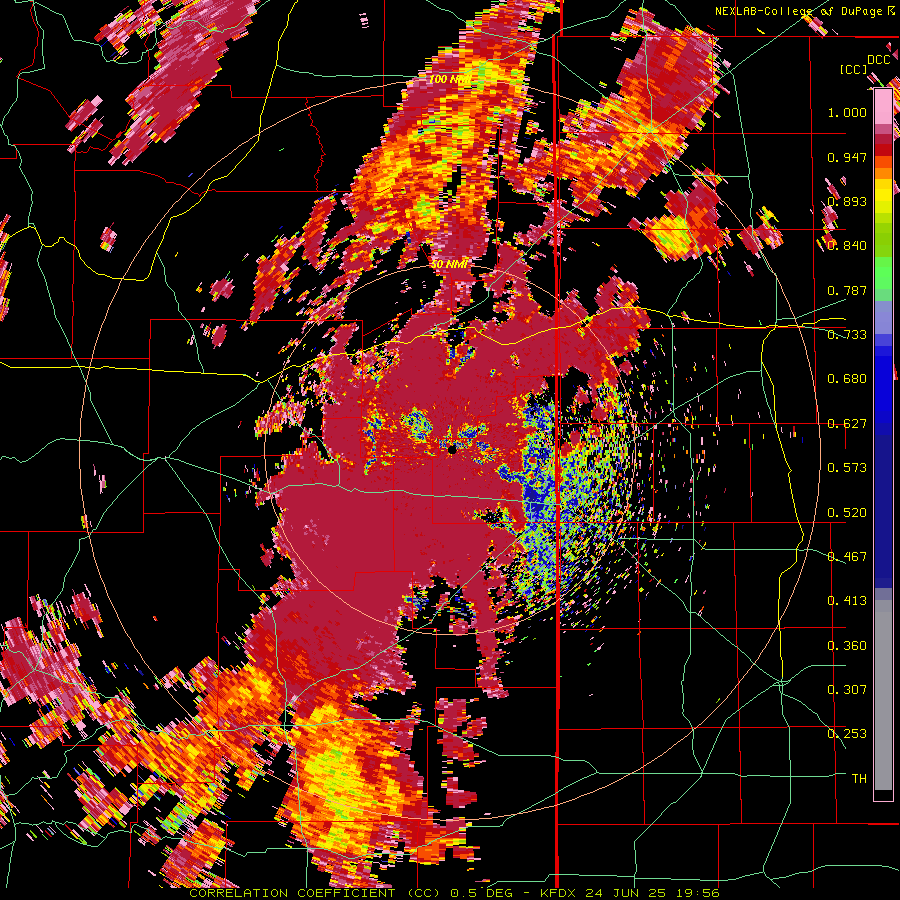Image resolution: width=900 pixels, height=900 pixels.
Task: Click the 0.733 scale value
Action: pos(847,335)
